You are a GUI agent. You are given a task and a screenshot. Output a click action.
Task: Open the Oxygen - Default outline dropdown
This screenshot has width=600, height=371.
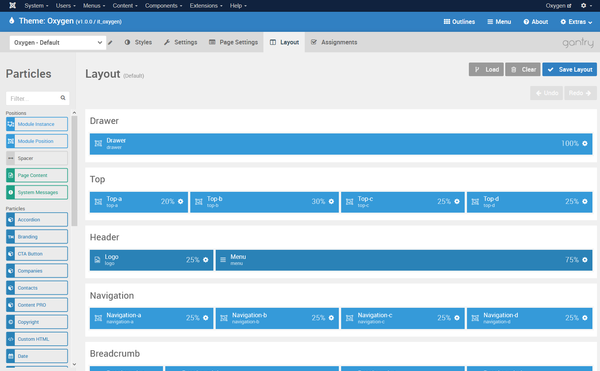pos(58,42)
